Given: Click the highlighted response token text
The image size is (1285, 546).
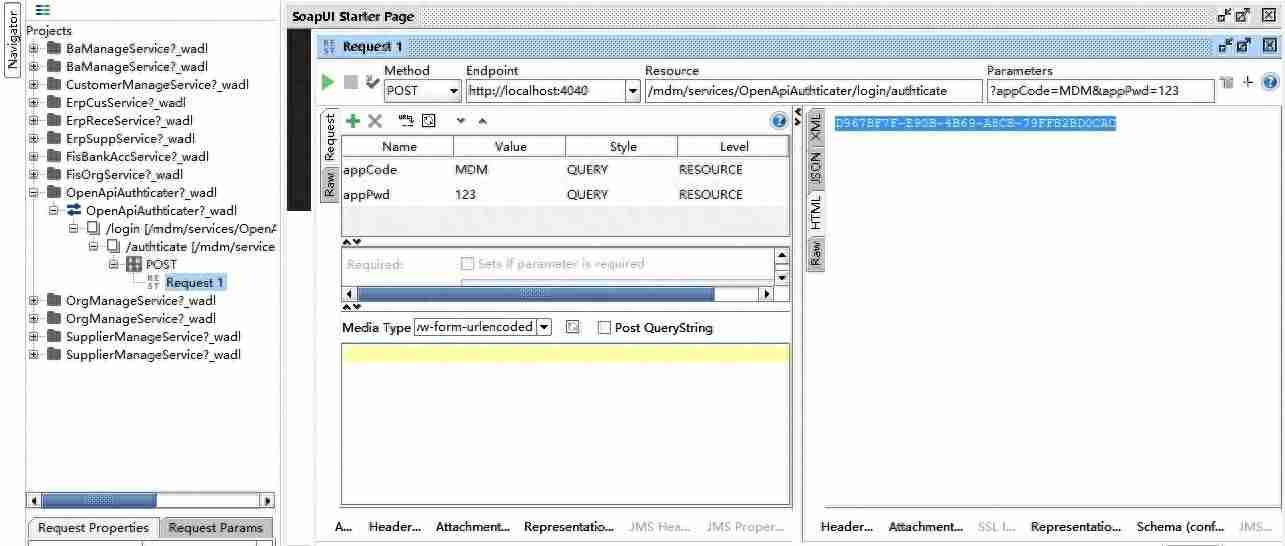Looking at the screenshot, I should 975,123.
